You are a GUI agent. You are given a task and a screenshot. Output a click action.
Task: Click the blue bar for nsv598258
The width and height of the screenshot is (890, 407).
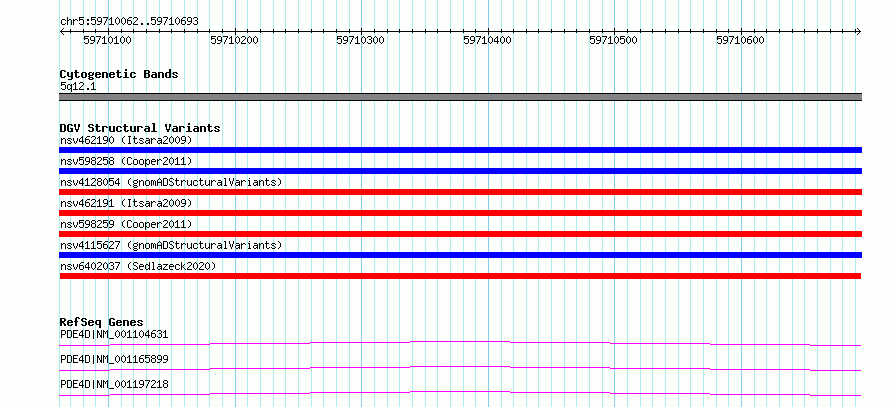pos(460,171)
